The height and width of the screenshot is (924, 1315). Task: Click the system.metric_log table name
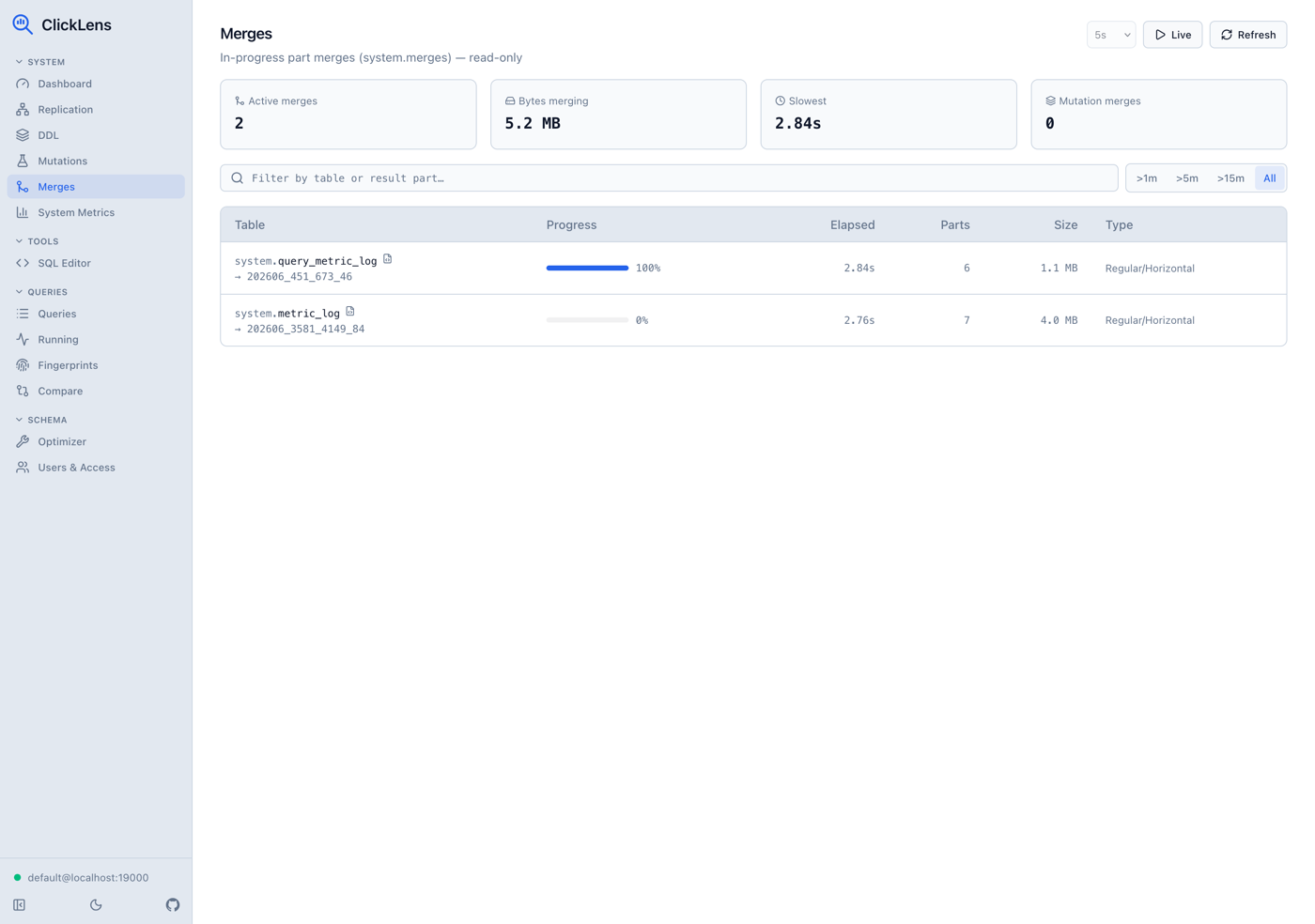287,314
